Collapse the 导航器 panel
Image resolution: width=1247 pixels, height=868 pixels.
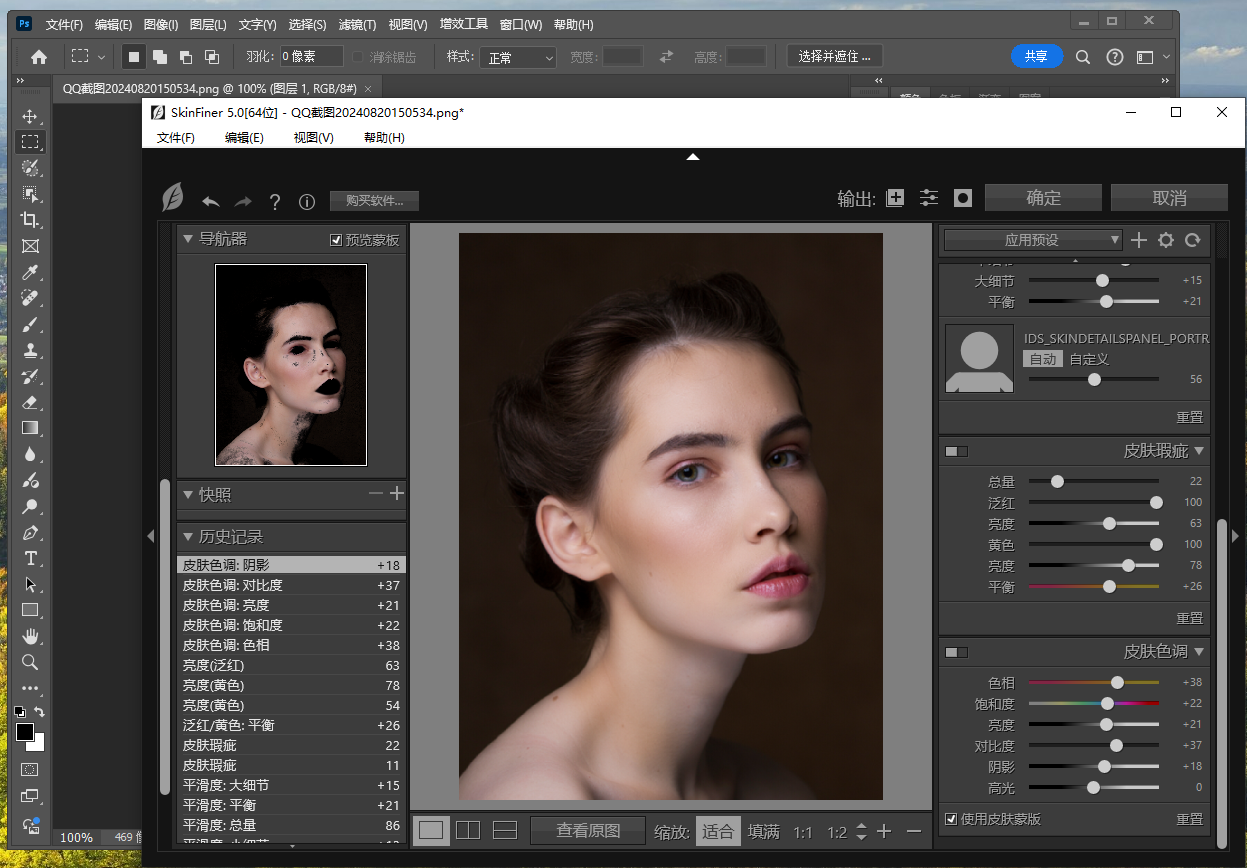187,239
